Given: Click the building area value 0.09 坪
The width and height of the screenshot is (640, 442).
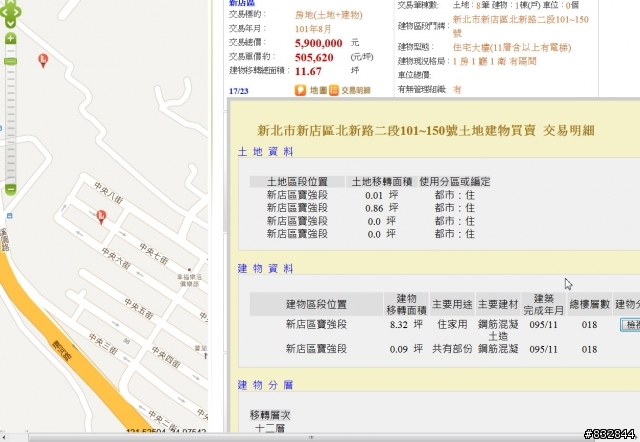Looking at the screenshot, I should click(x=406, y=349).
